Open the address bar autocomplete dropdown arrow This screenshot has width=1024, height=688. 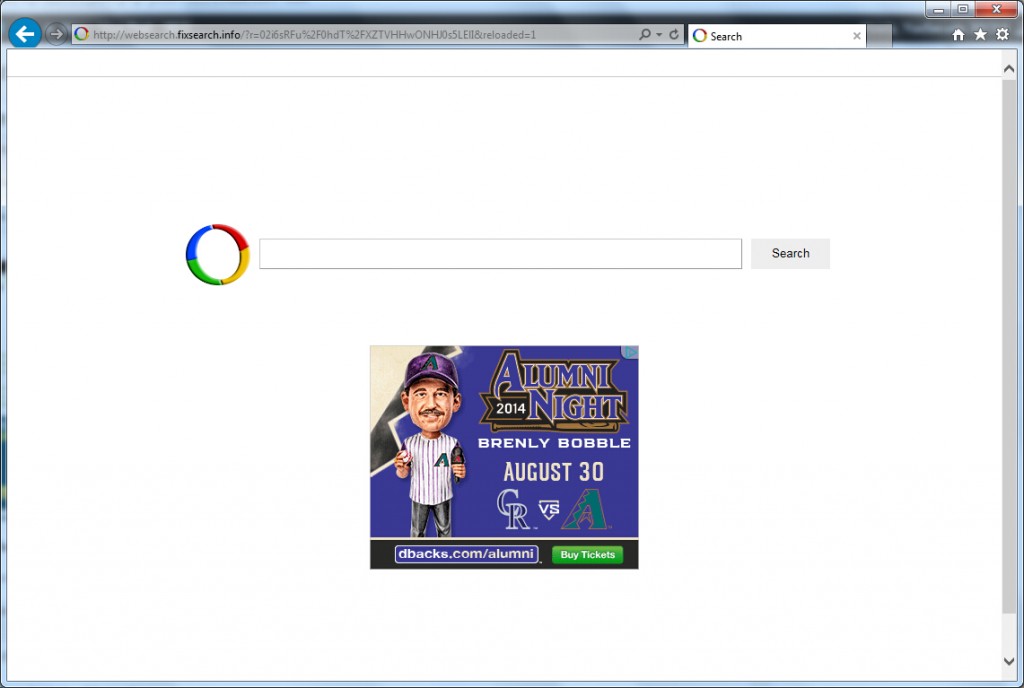659,35
